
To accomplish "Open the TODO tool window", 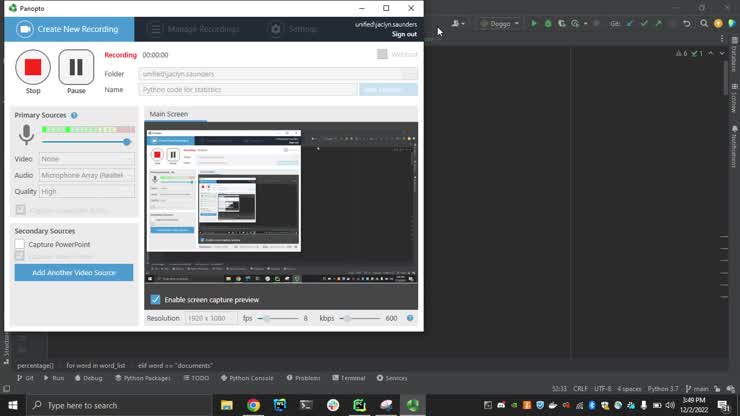I will point(196,378).
